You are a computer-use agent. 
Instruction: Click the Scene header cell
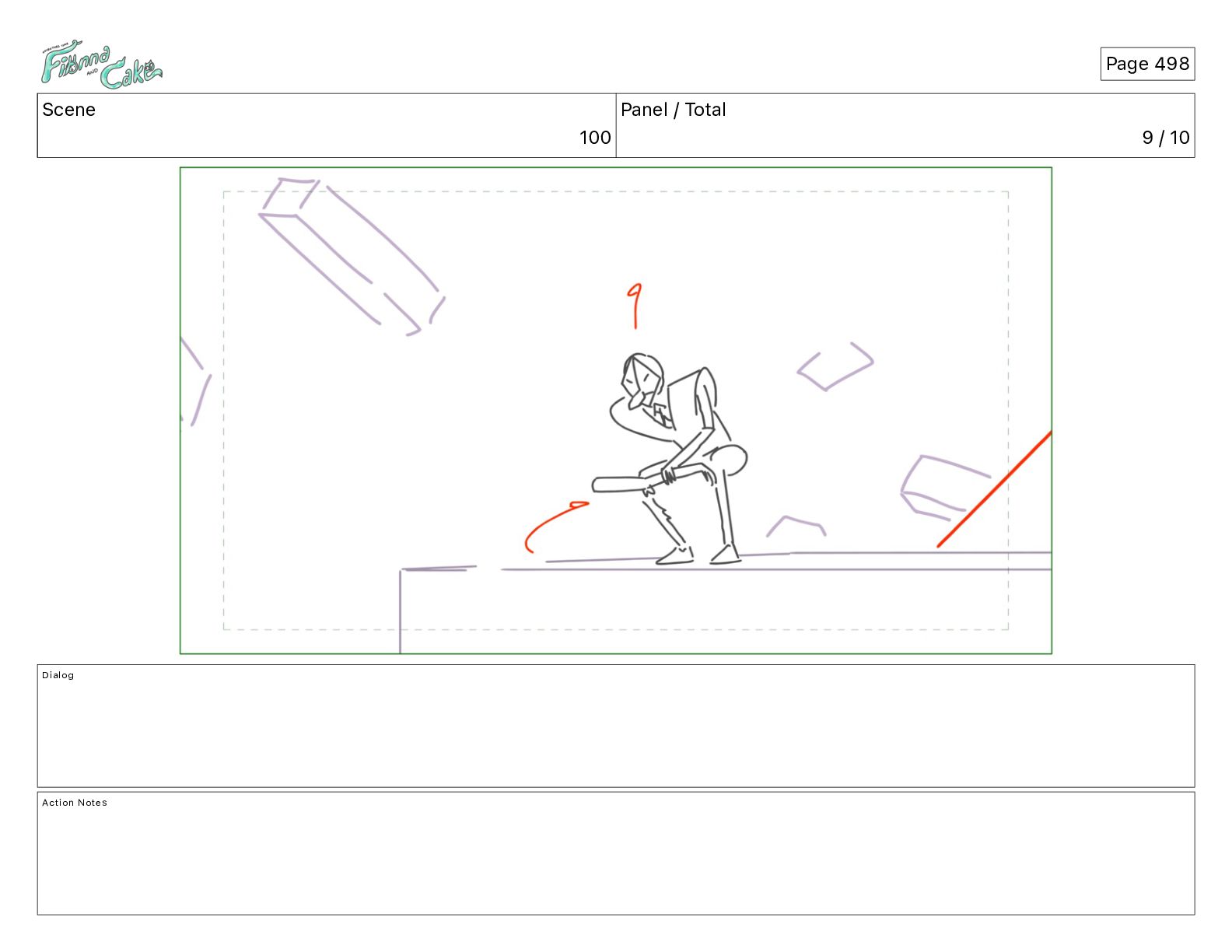327,125
